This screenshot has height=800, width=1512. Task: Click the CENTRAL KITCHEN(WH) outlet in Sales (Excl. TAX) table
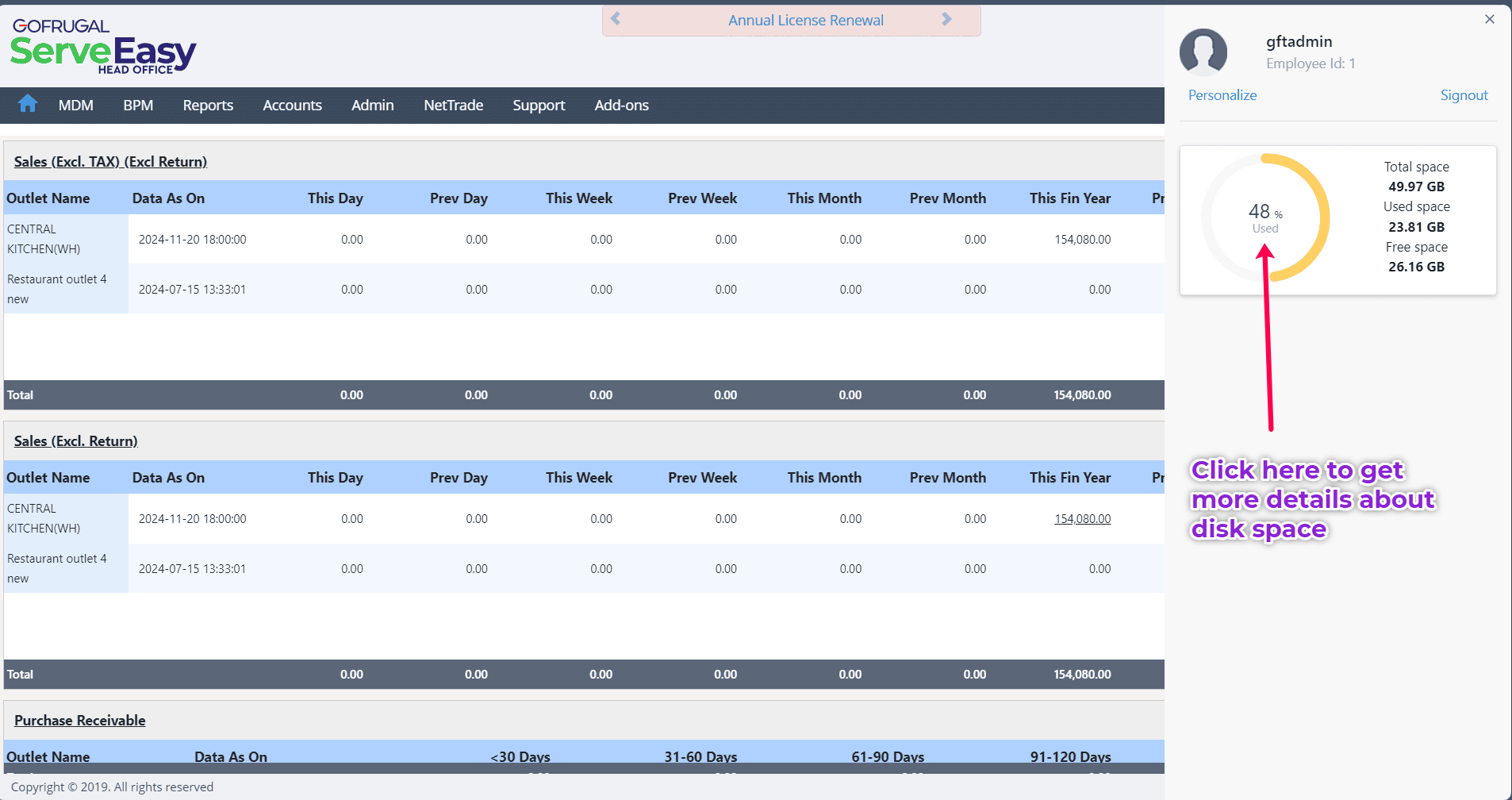[x=44, y=239]
